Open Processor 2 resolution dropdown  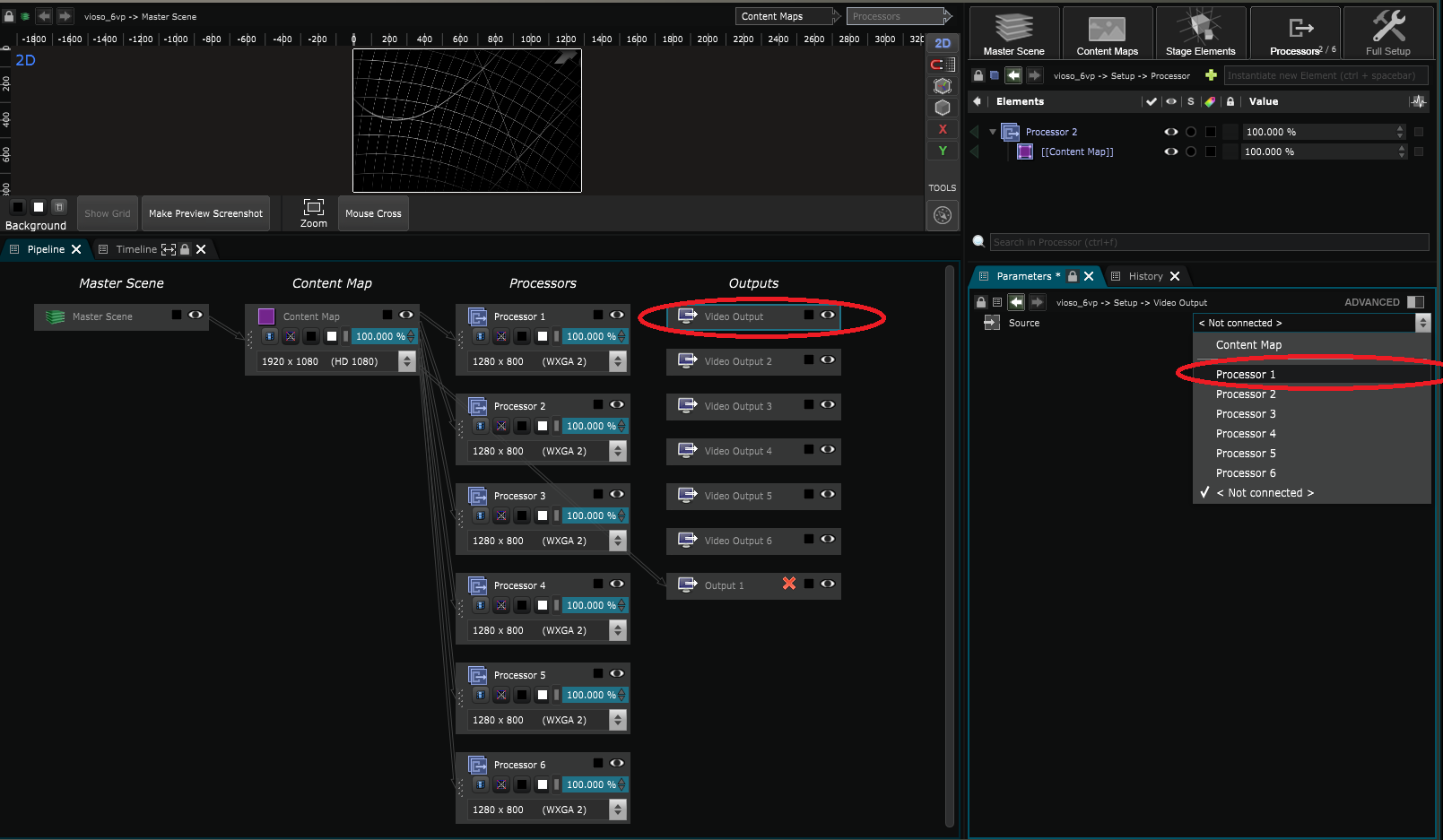pyautogui.click(x=617, y=451)
